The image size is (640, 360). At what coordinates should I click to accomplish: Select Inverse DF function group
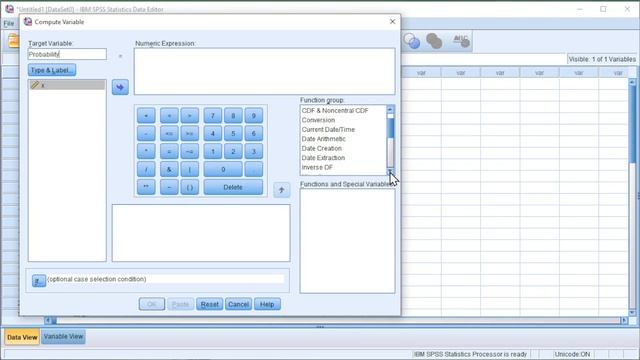(x=317, y=167)
